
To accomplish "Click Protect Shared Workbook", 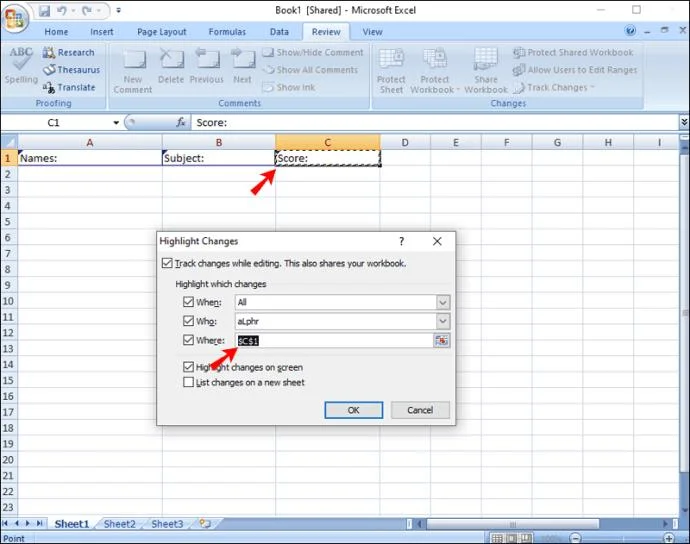I will [x=573, y=52].
